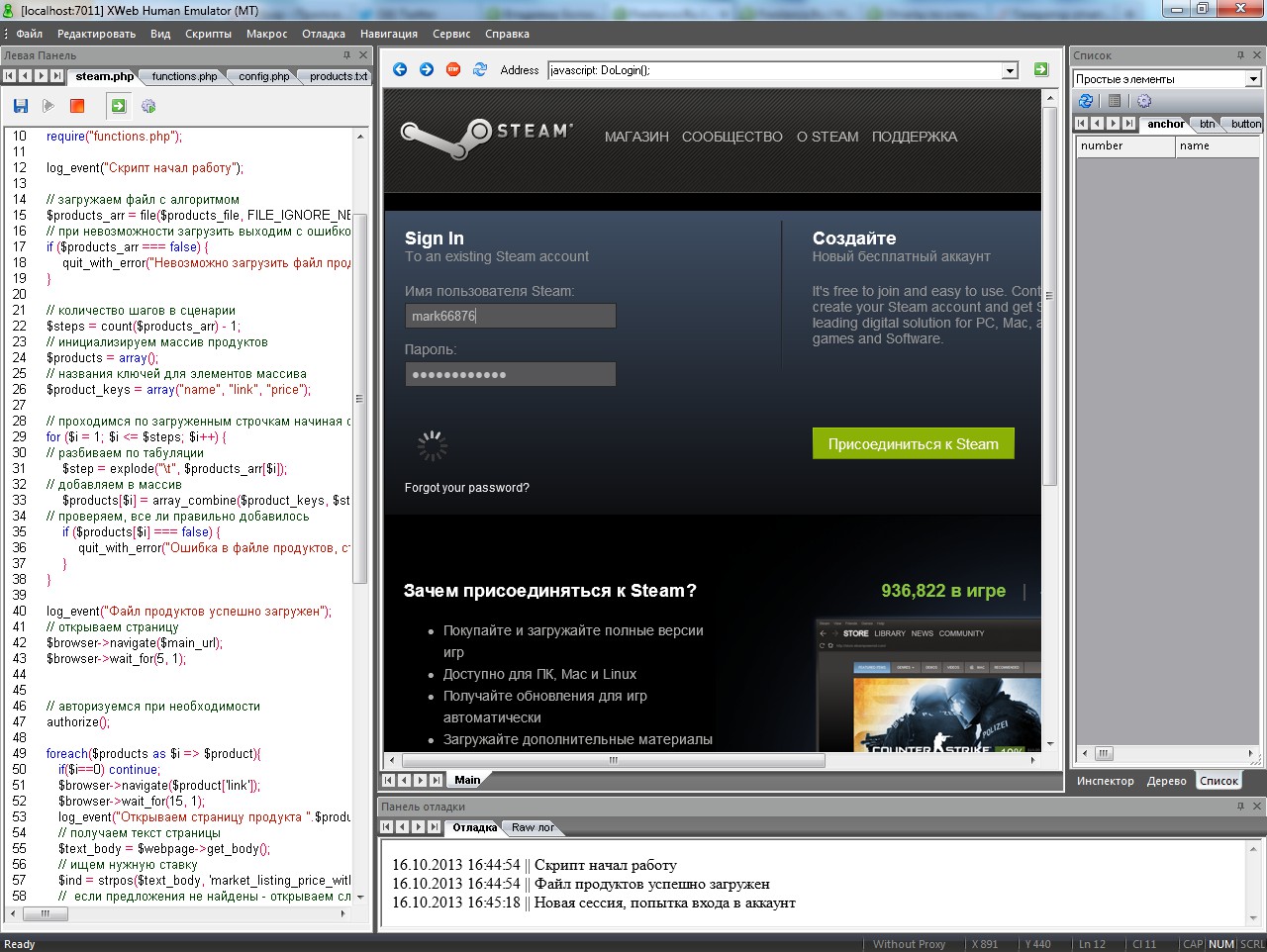The height and width of the screenshot is (952, 1267).
Task: Open the СООБЩЕСТВО link on Steam page
Action: 732,137
